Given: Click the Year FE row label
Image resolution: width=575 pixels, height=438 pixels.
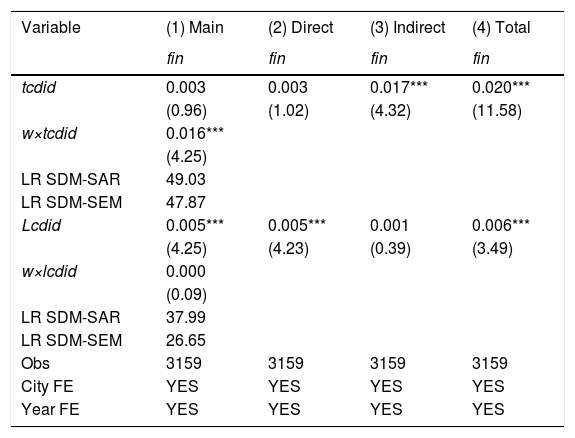Looking at the screenshot, I should coord(50,409).
